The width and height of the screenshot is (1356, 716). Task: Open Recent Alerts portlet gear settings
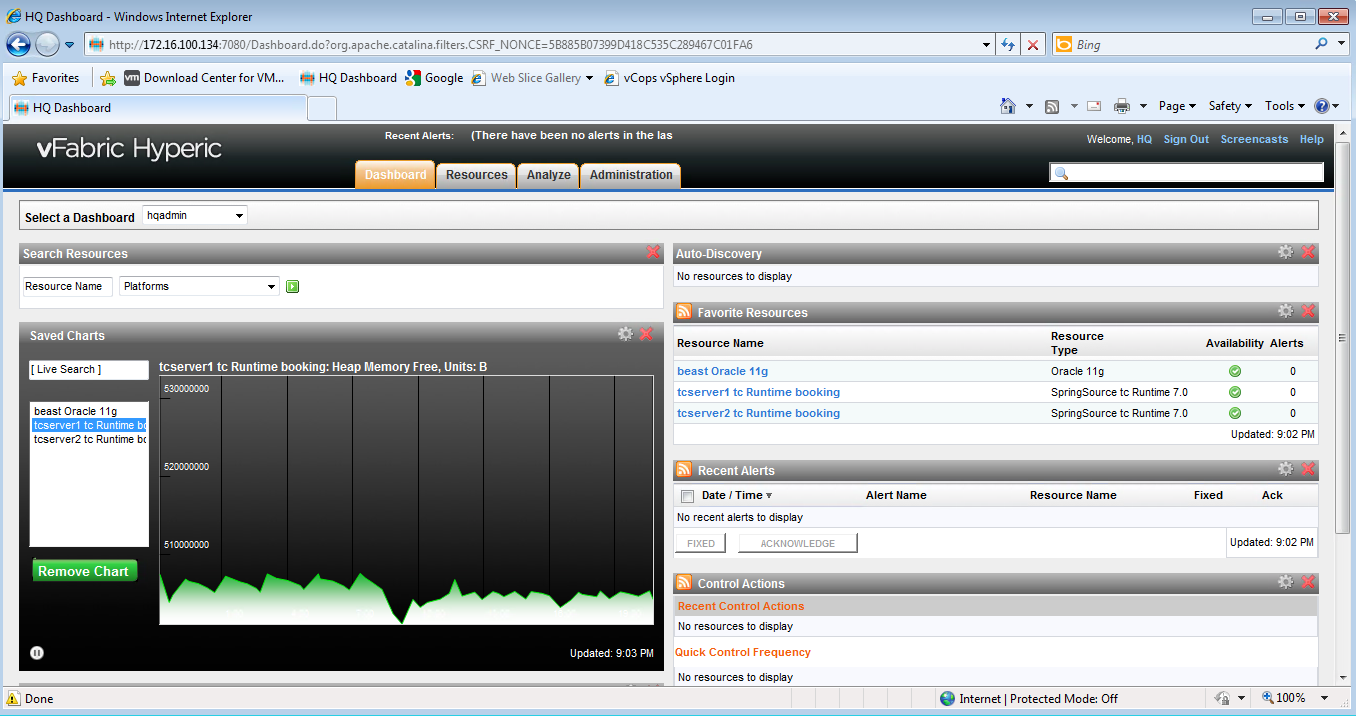[x=1285, y=469]
